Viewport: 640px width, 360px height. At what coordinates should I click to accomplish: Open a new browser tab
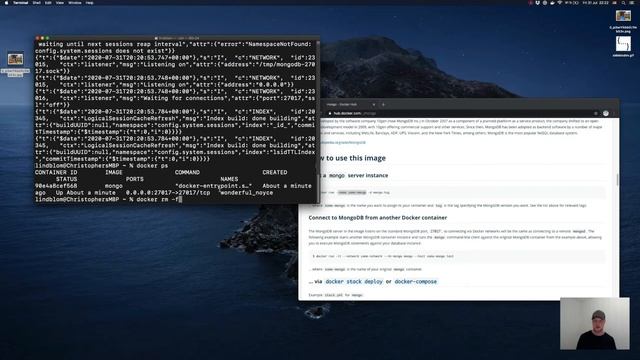[x=383, y=104]
